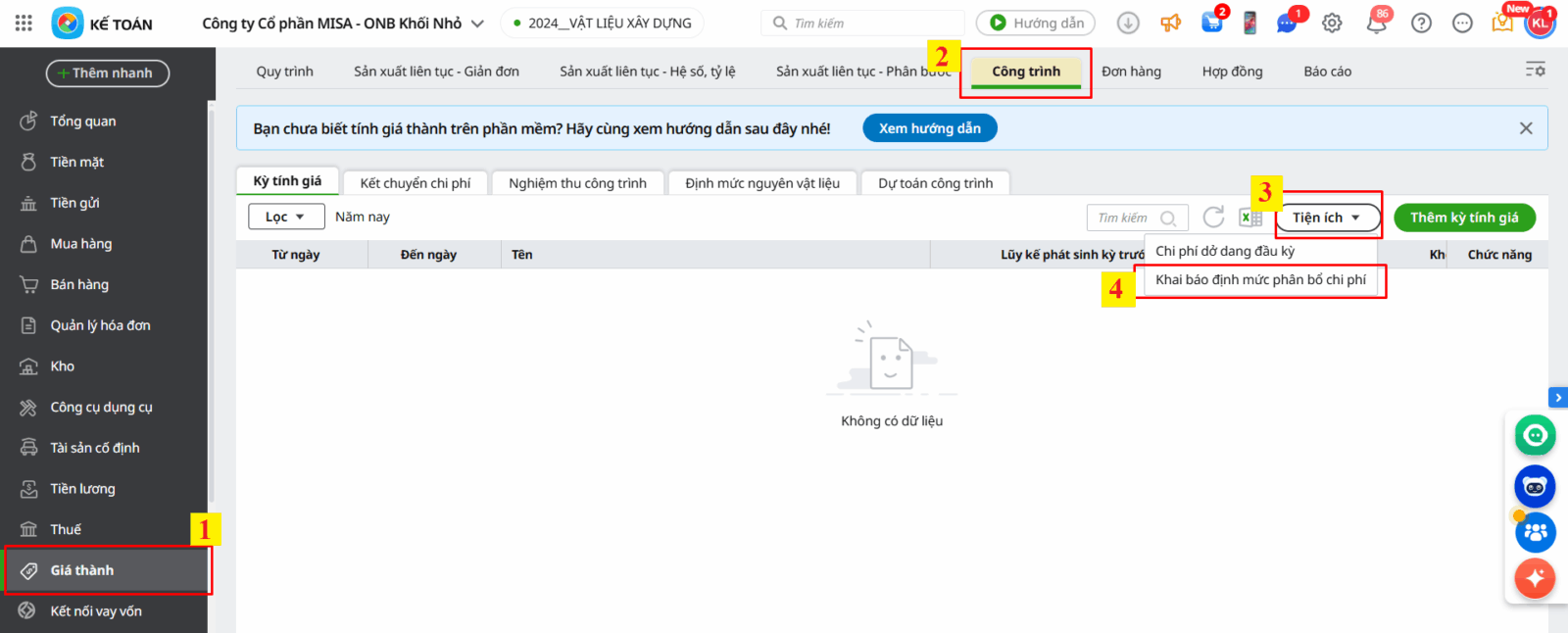
Task: Open Công cụ dụng cụ in sidebar
Action: point(104,407)
